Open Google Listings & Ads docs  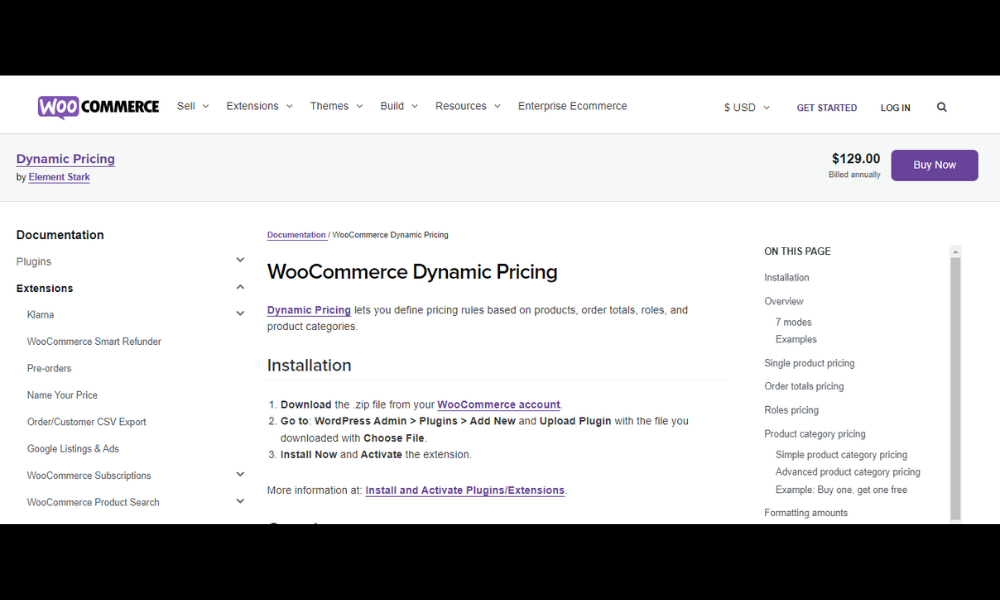pos(73,449)
